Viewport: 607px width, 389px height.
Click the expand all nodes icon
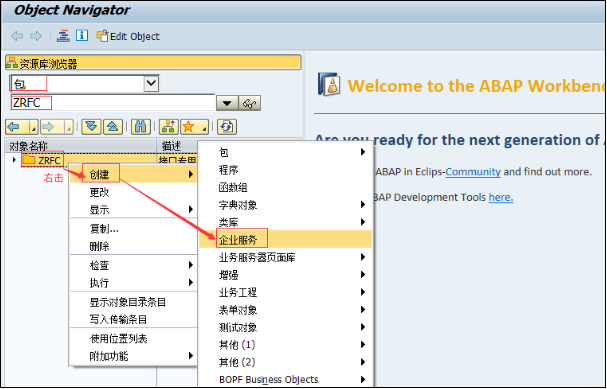click(x=91, y=127)
